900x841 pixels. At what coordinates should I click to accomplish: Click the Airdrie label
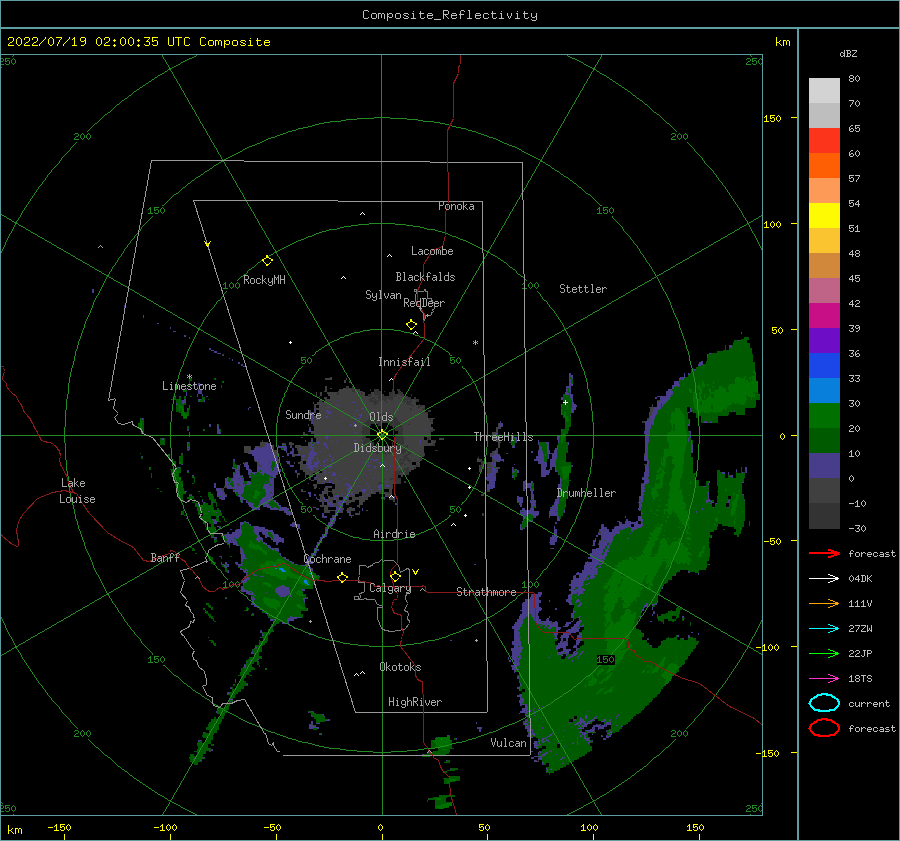coord(394,534)
